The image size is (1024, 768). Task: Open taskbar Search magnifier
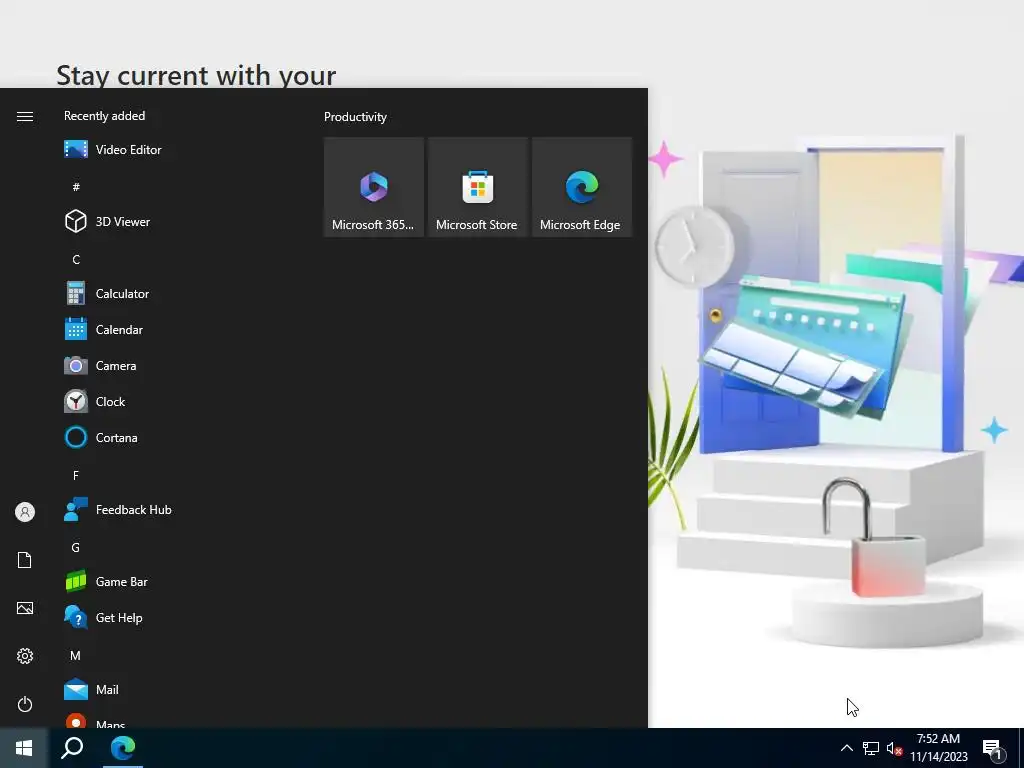tap(72, 748)
